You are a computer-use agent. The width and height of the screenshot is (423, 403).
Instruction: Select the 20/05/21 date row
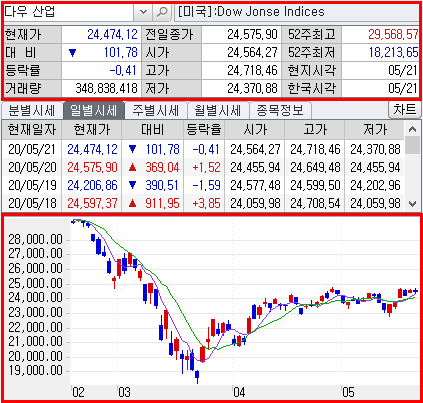pyautogui.click(x=203, y=149)
